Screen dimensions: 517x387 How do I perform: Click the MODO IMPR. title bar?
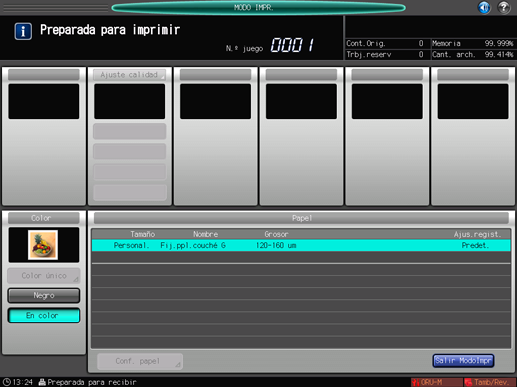pyautogui.click(x=258, y=7)
